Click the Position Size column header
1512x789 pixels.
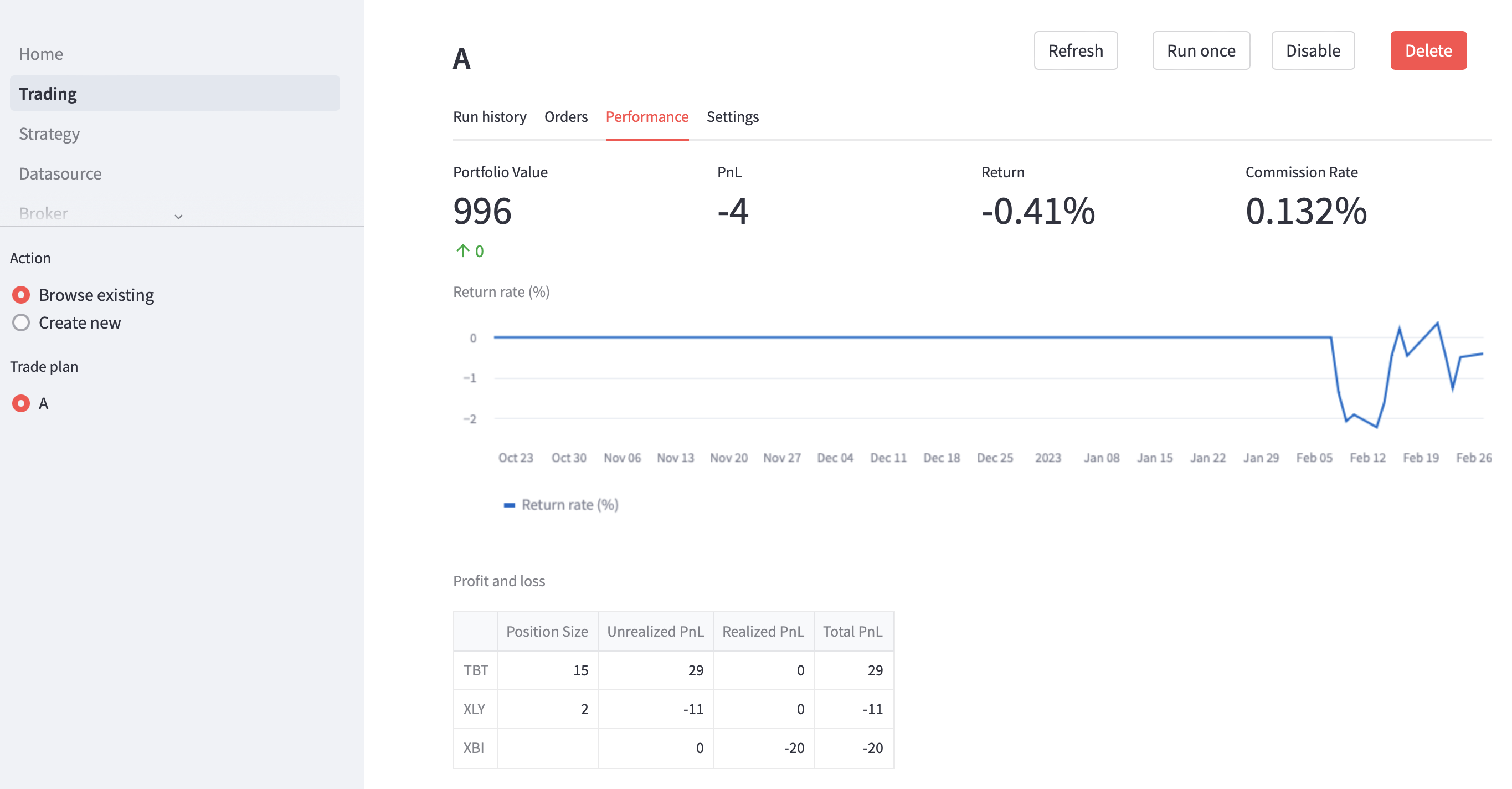click(547, 631)
